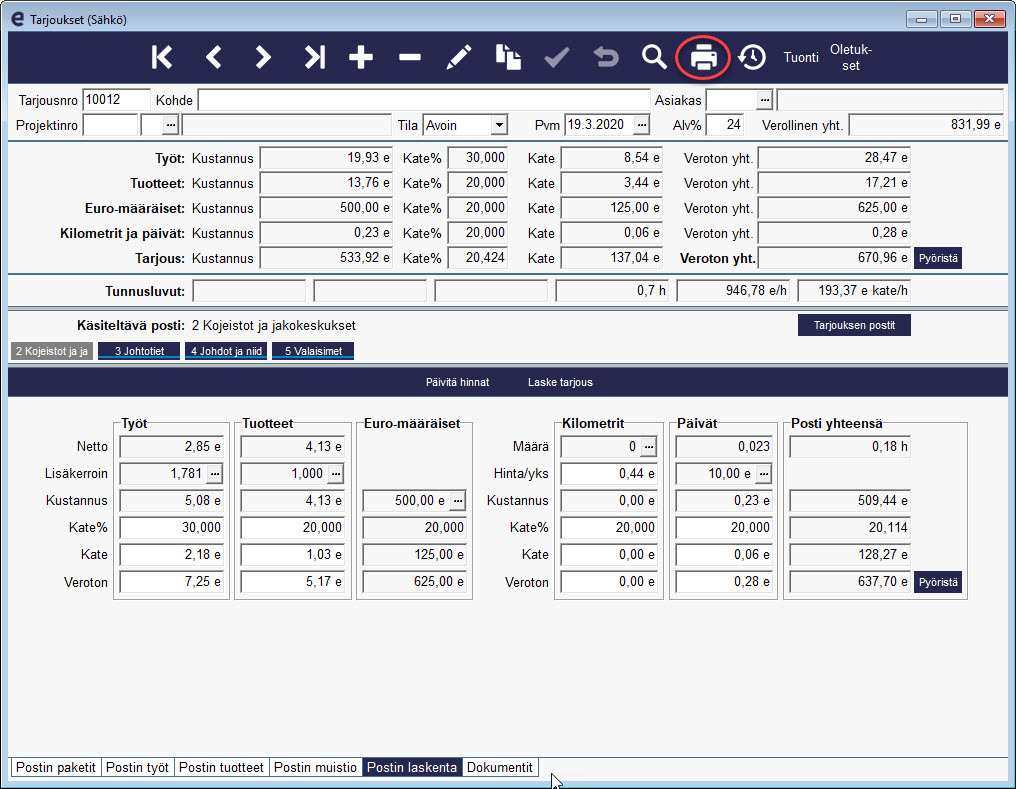Click the Pvm date field
Screen dimensions: 1016x789
[599, 125]
